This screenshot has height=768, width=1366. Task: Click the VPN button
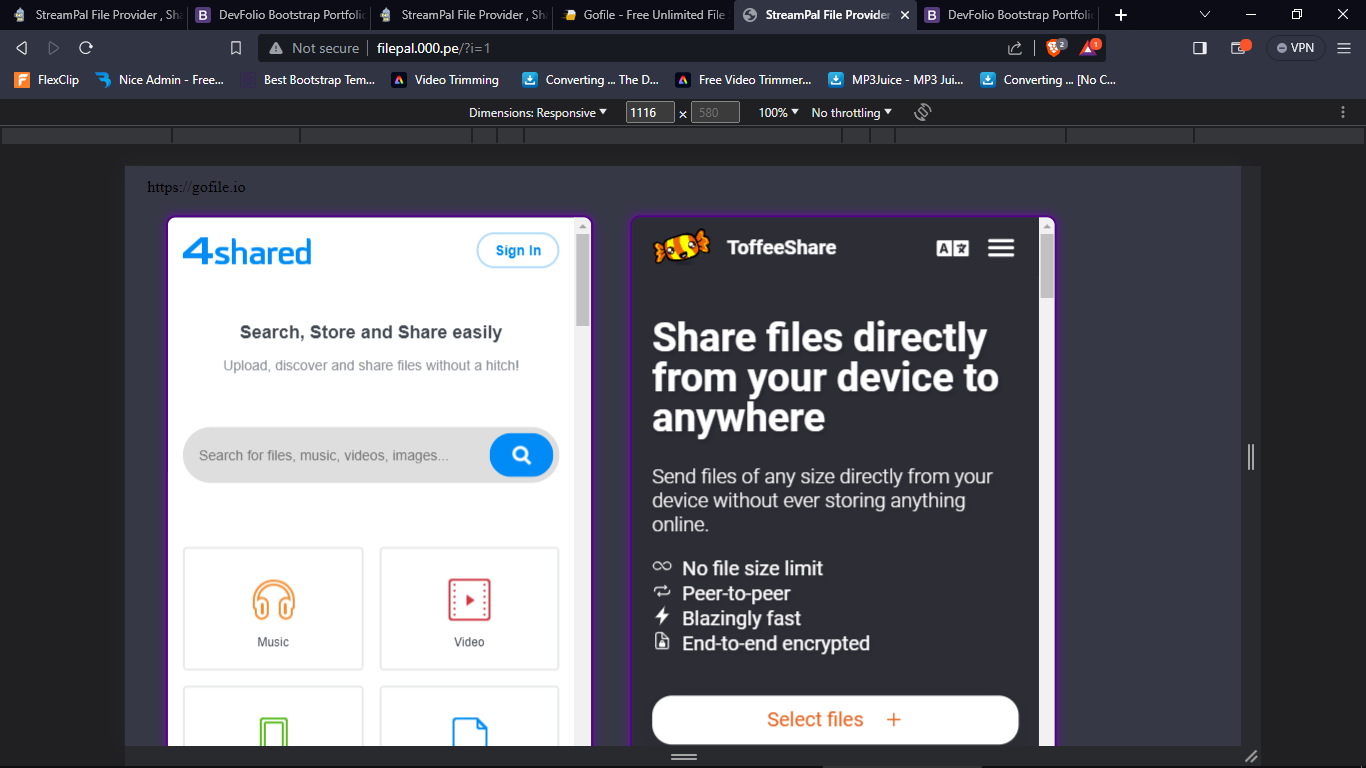(x=1296, y=48)
